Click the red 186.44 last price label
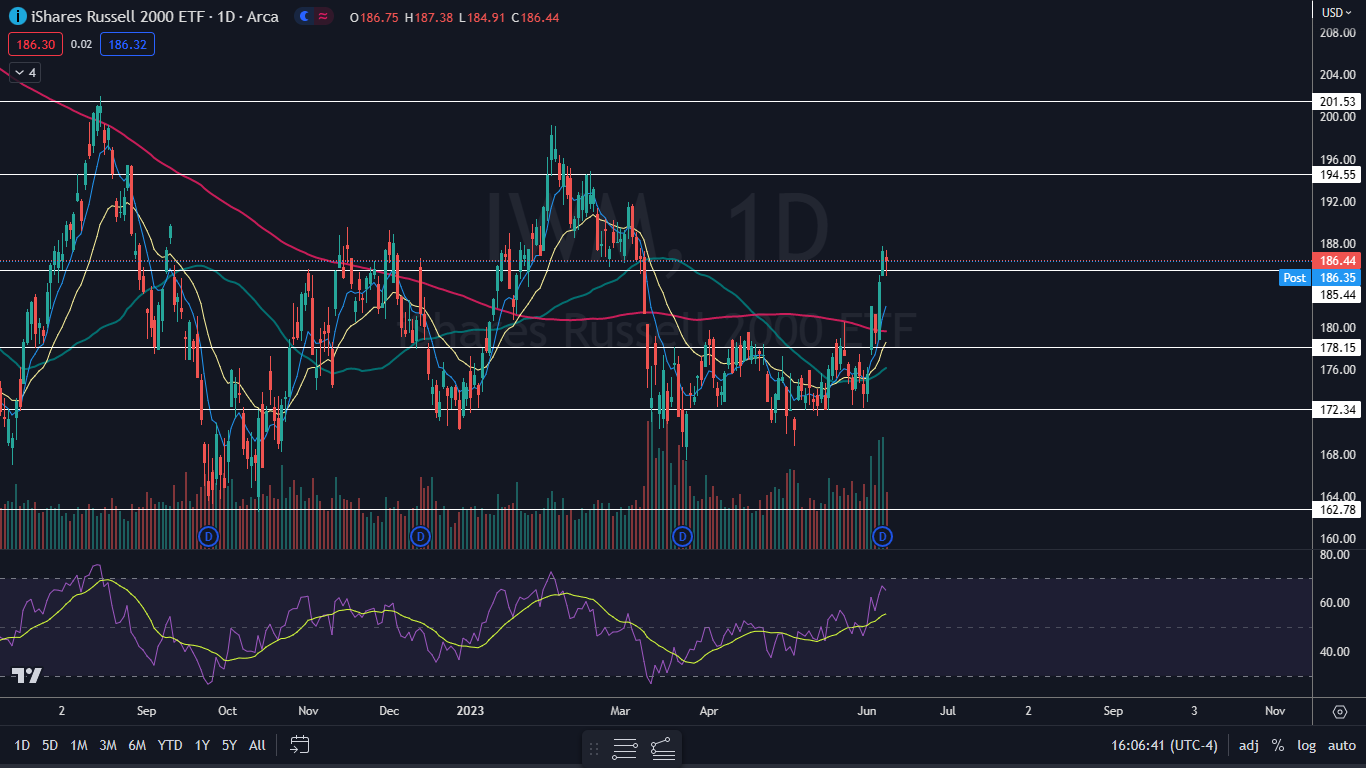The width and height of the screenshot is (1366, 768). (1337, 260)
